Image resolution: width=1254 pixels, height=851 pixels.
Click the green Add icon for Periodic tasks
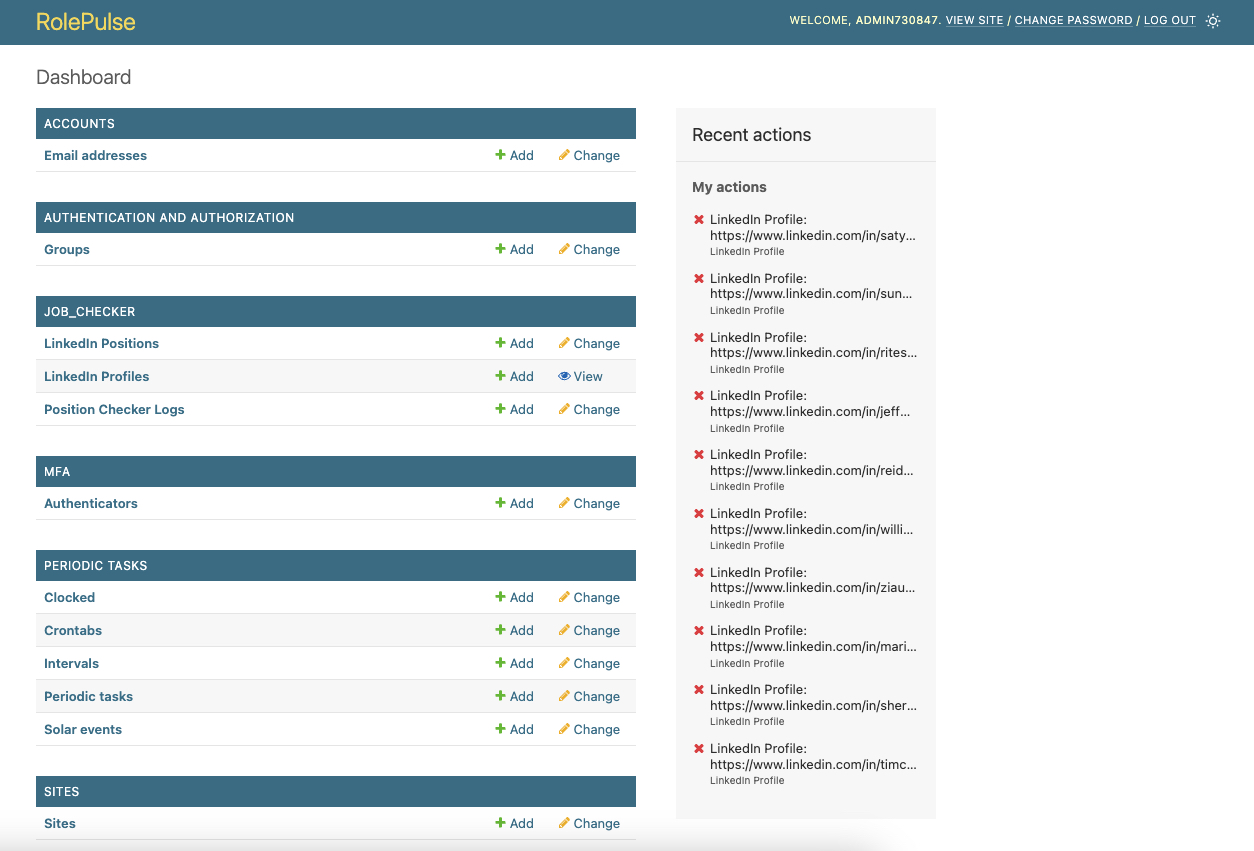pyautogui.click(x=500, y=696)
